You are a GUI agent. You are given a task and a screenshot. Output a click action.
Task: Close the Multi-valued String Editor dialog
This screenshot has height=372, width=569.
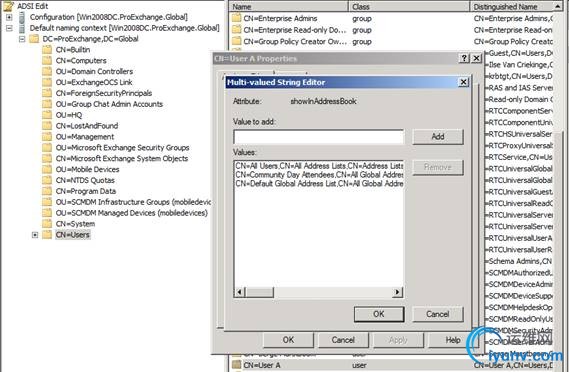coord(463,82)
